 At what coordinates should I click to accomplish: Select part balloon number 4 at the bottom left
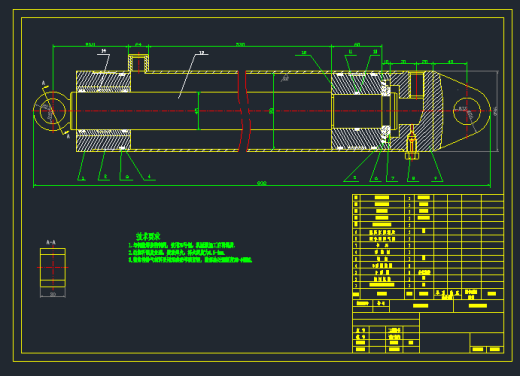[x=149, y=176]
